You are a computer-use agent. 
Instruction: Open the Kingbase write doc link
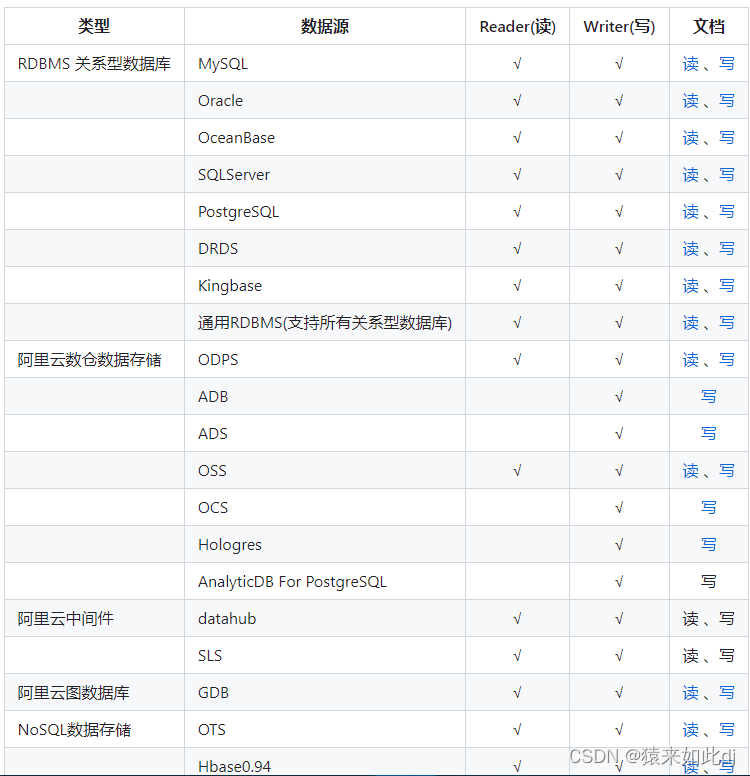coord(727,286)
